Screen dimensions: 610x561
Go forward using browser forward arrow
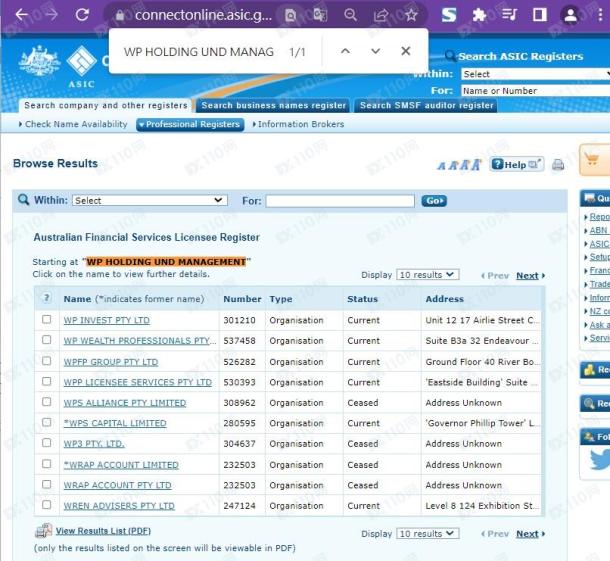[x=50, y=15]
